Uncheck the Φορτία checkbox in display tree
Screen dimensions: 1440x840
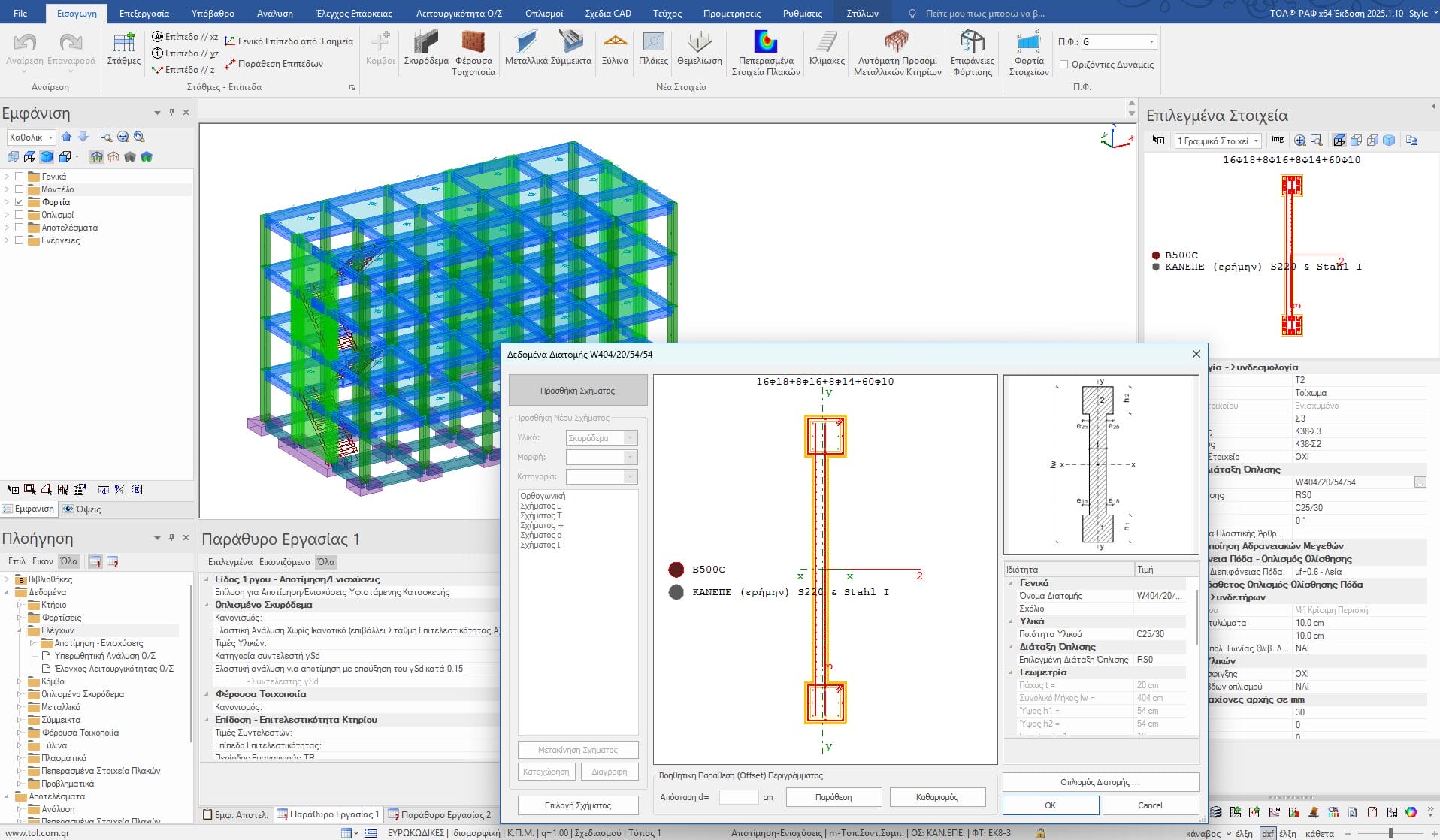[x=20, y=202]
